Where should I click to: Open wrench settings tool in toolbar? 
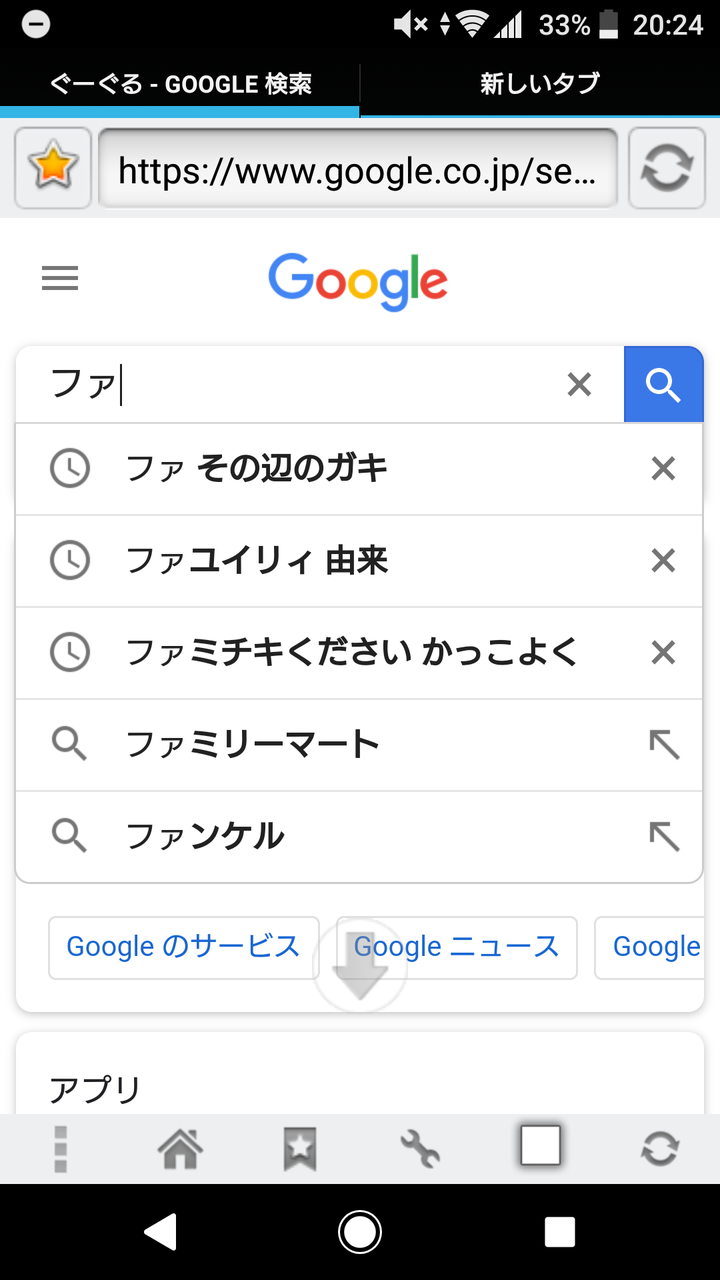click(x=420, y=1148)
